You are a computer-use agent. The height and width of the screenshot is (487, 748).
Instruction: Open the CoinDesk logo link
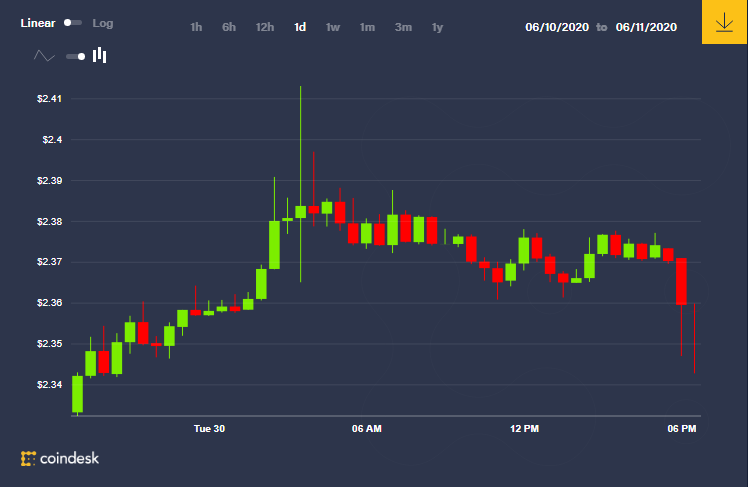coord(60,458)
